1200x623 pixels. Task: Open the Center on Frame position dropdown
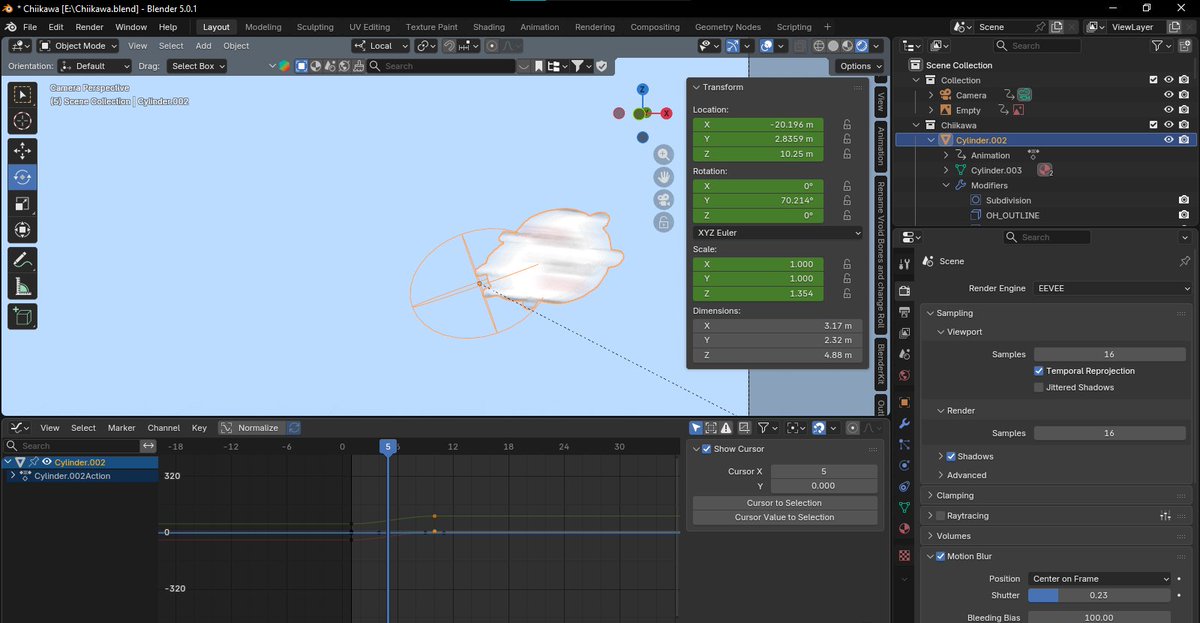pos(1100,578)
